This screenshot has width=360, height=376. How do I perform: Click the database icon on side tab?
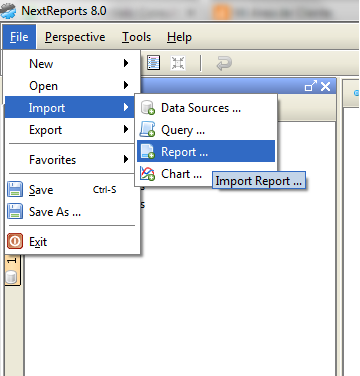[12, 277]
